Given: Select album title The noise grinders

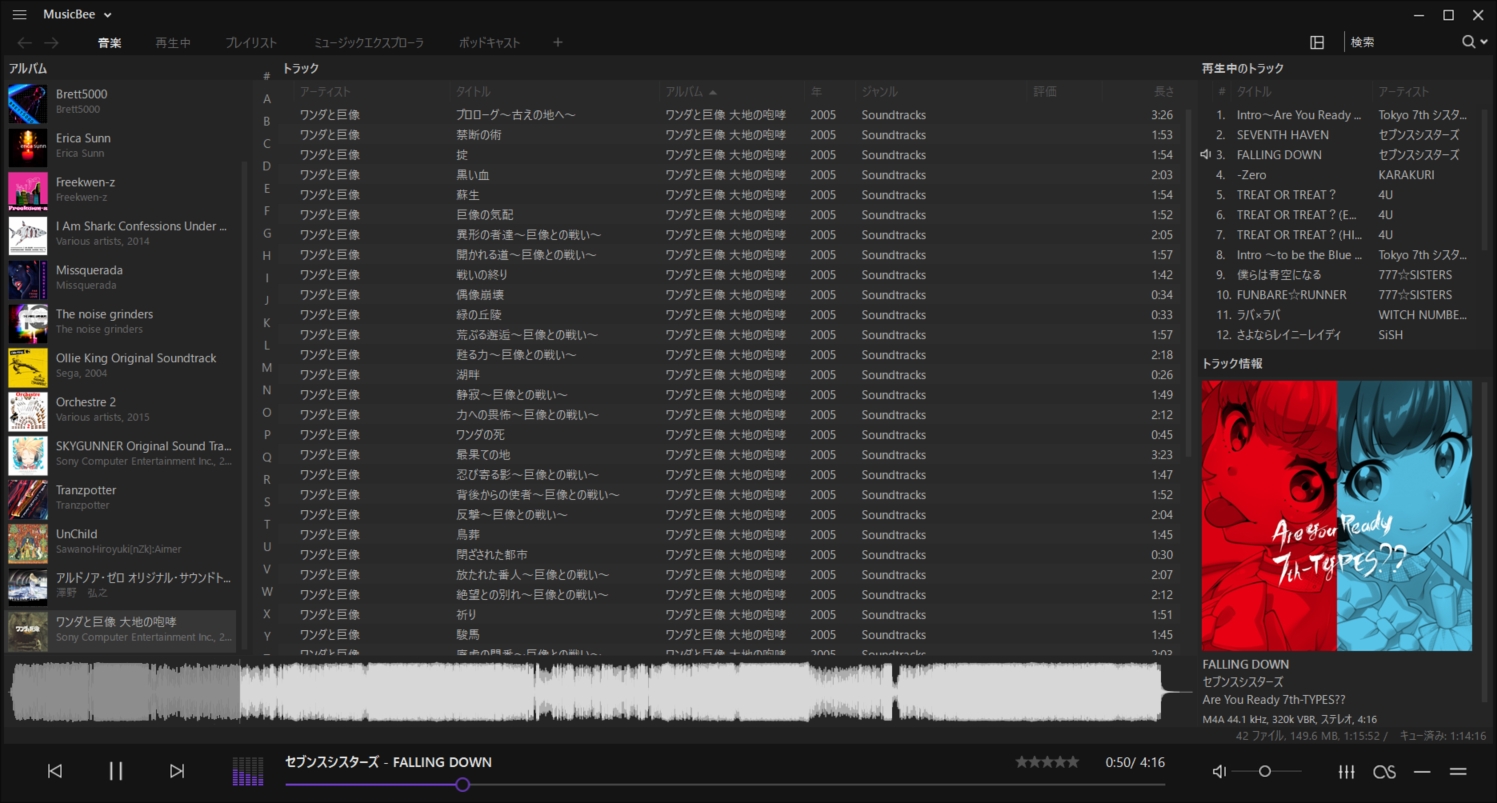Looking at the screenshot, I should 104,314.
